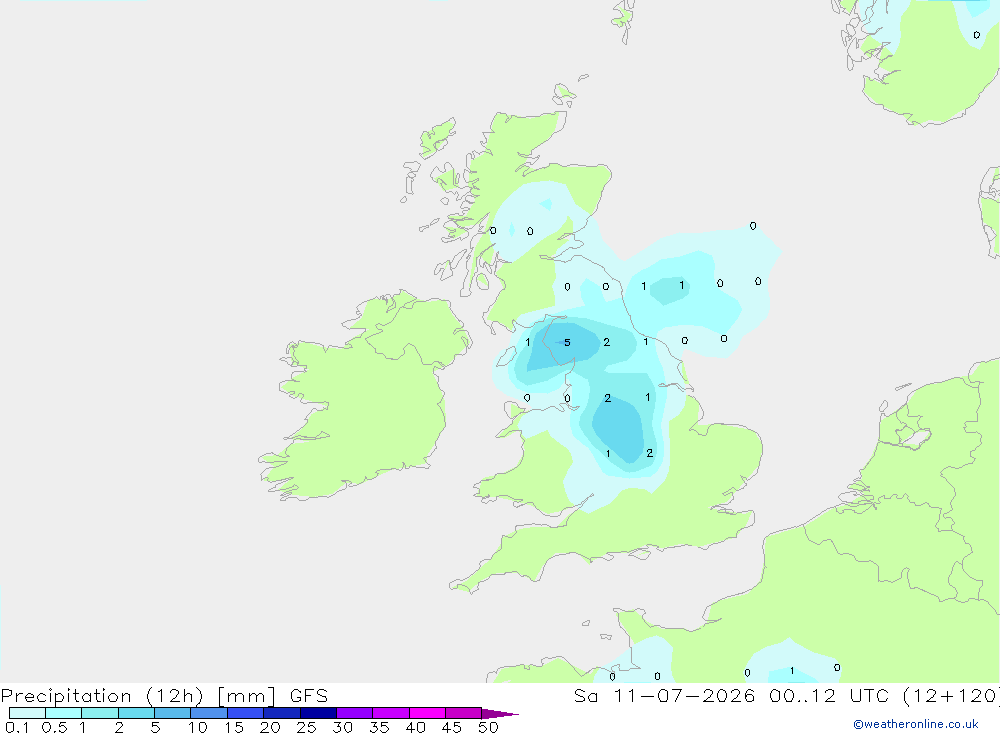The width and height of the screenshot is (1000, 733).
Task: Click the blue rain patch over northern England
Action: [619, 427]
